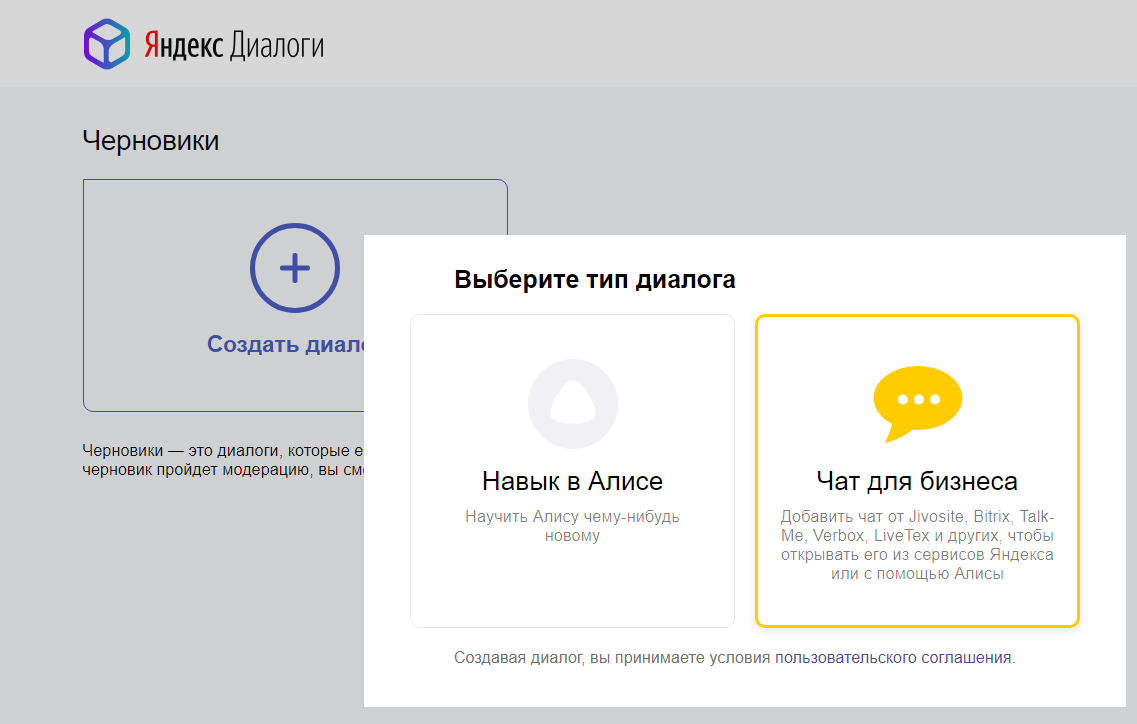Click the Yandex Dialogs cube logo
This screenshot has height=724, width=1137.
107,45
